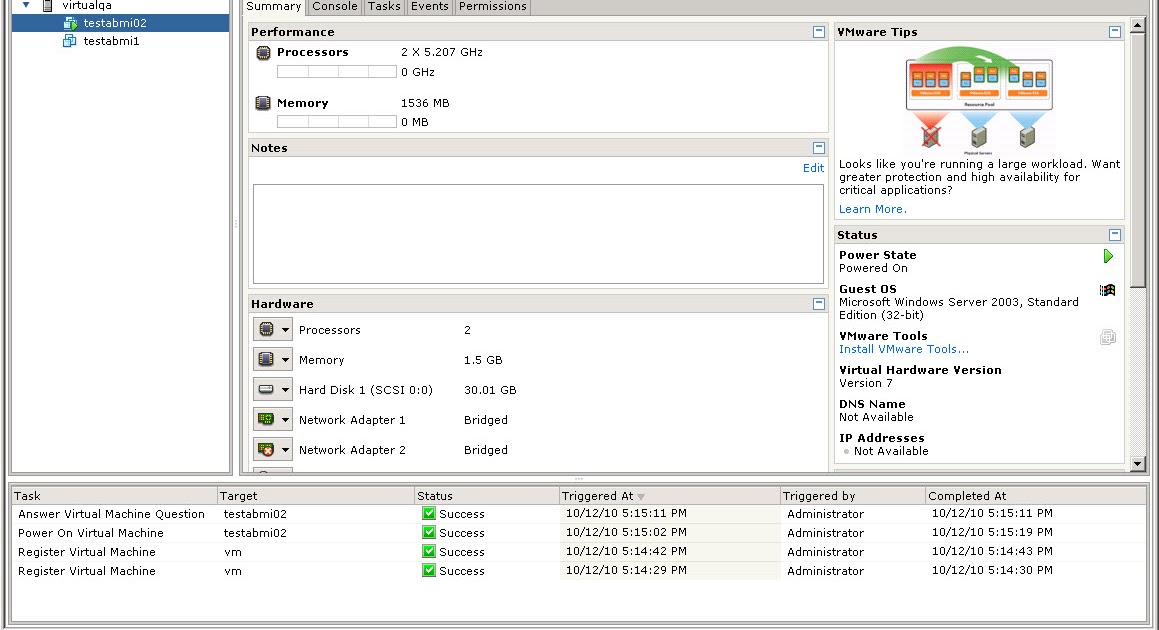1159x630 pixels.
Task: Click the Memory chip icon in Performance
Action: click(x=263, y=103)
